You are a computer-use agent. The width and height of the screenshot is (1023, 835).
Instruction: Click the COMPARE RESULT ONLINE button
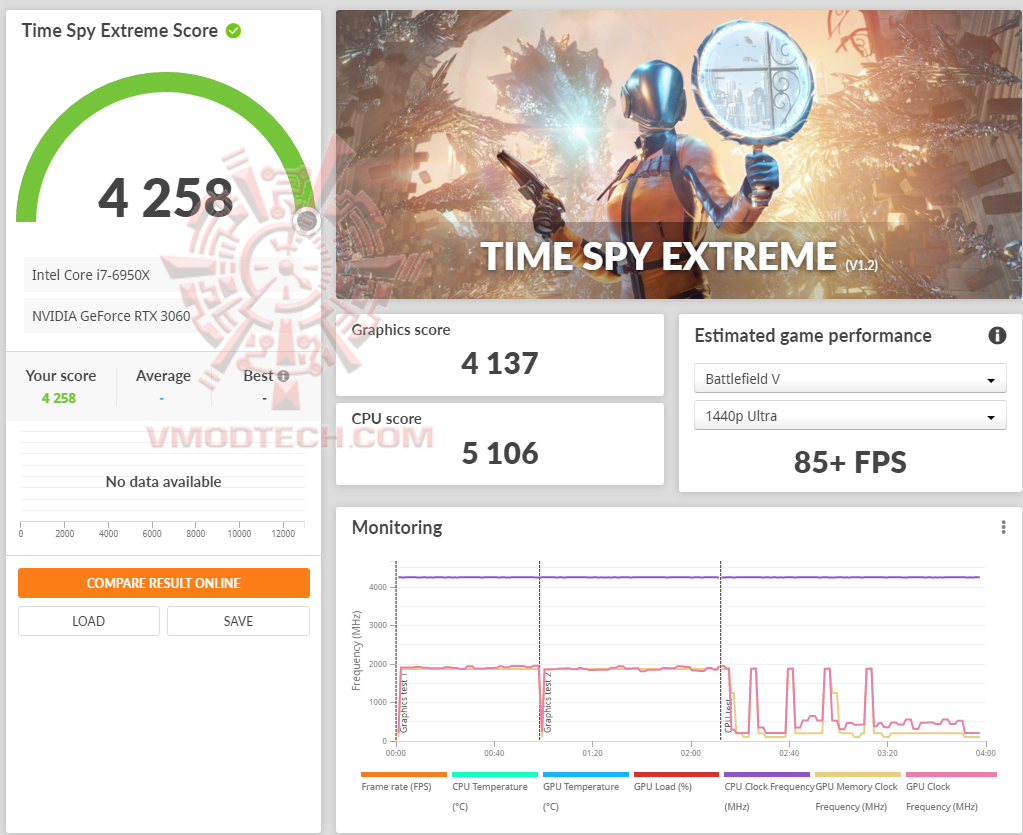(163, 583)
